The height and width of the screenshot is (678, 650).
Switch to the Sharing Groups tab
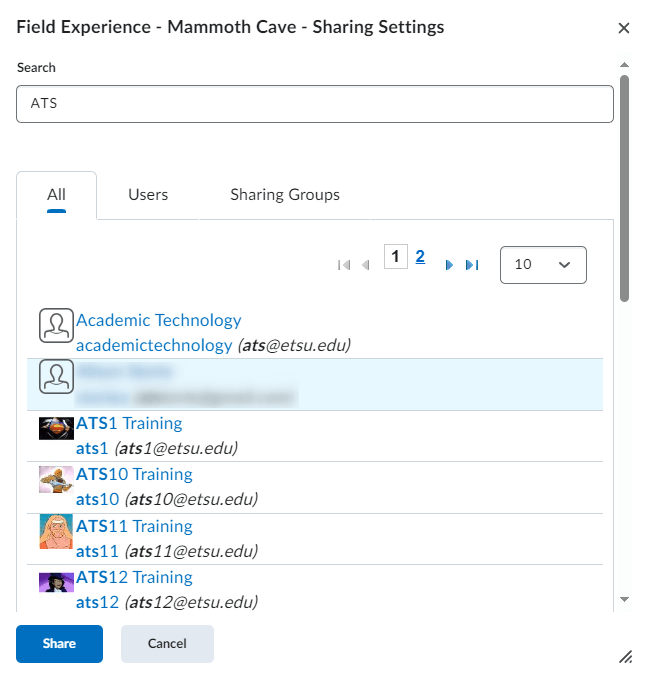click(285, 195)
